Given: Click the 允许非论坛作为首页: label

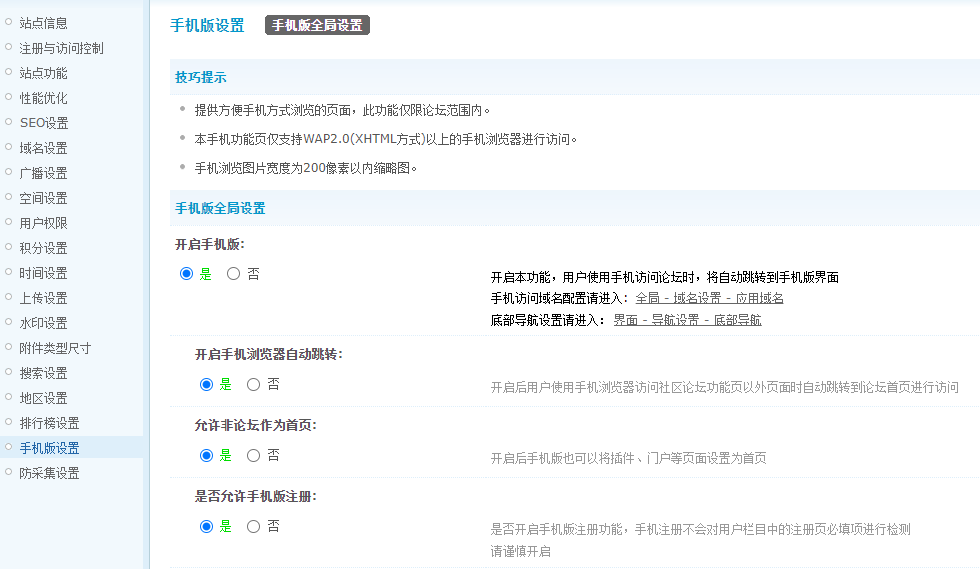Looking at the screenshot, I should 256,426.
